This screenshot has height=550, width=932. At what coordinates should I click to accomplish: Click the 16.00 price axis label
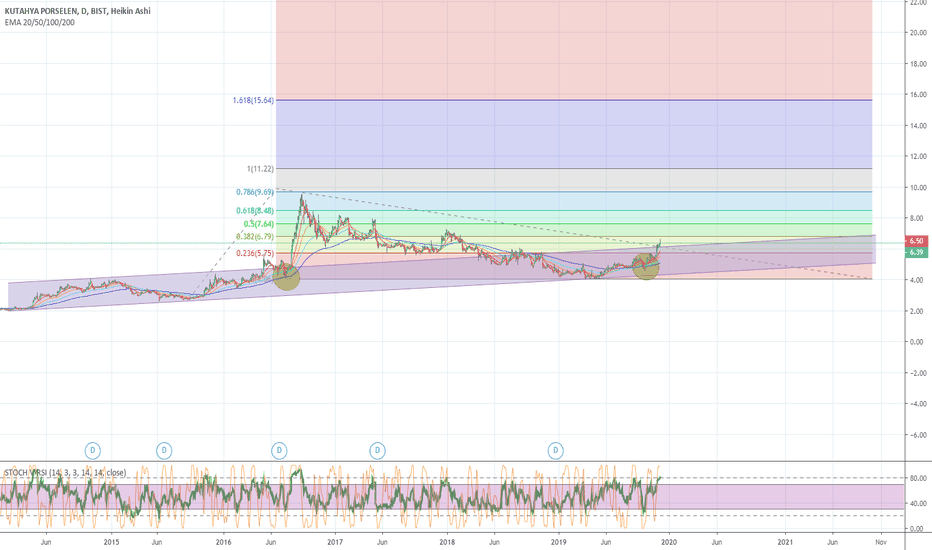(x=918, y=95)
